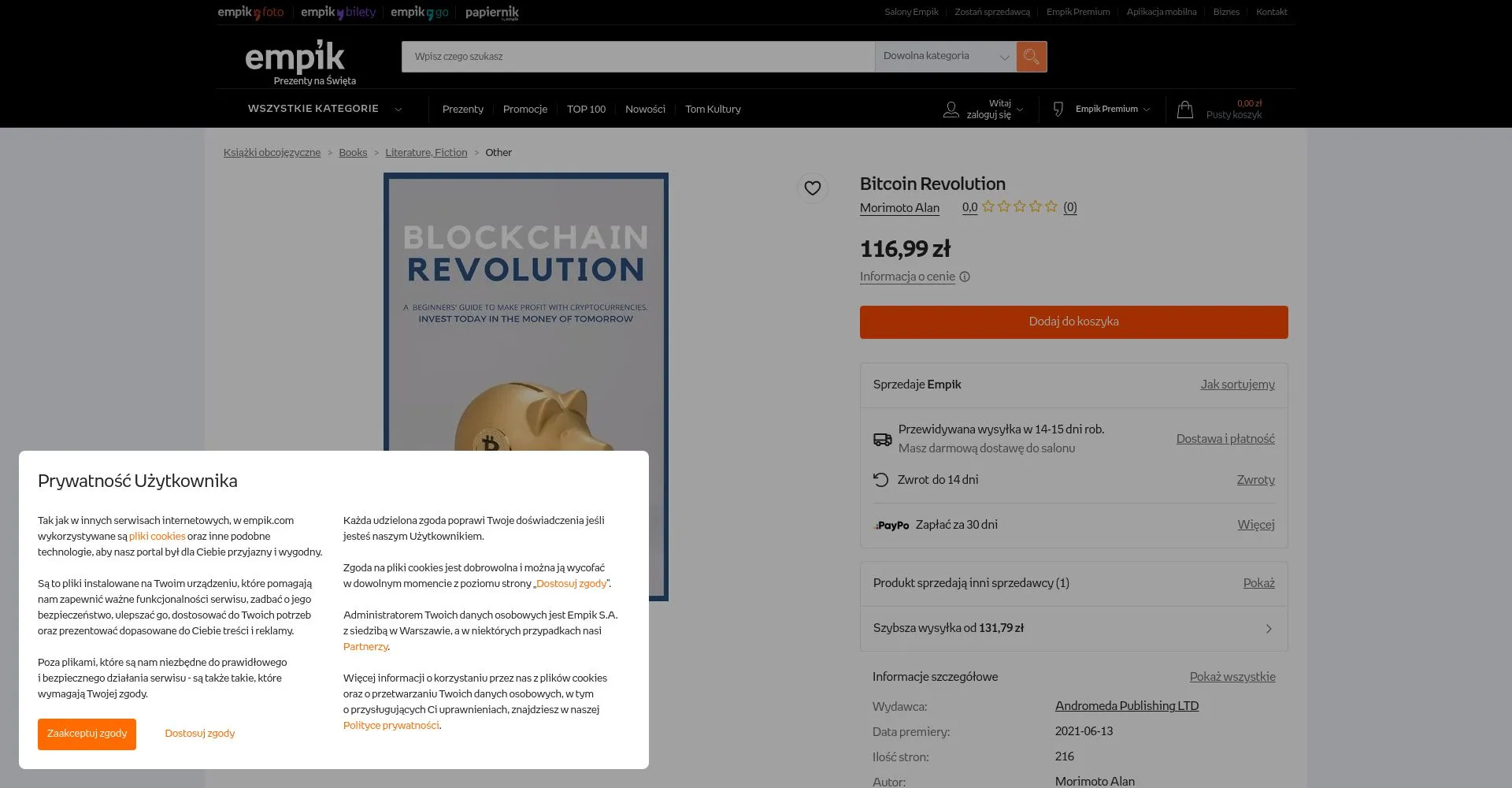Screen dimensions: 1512x788
Task: Click Literature, Fiction breadcrumb
Action: coord(426,153)
